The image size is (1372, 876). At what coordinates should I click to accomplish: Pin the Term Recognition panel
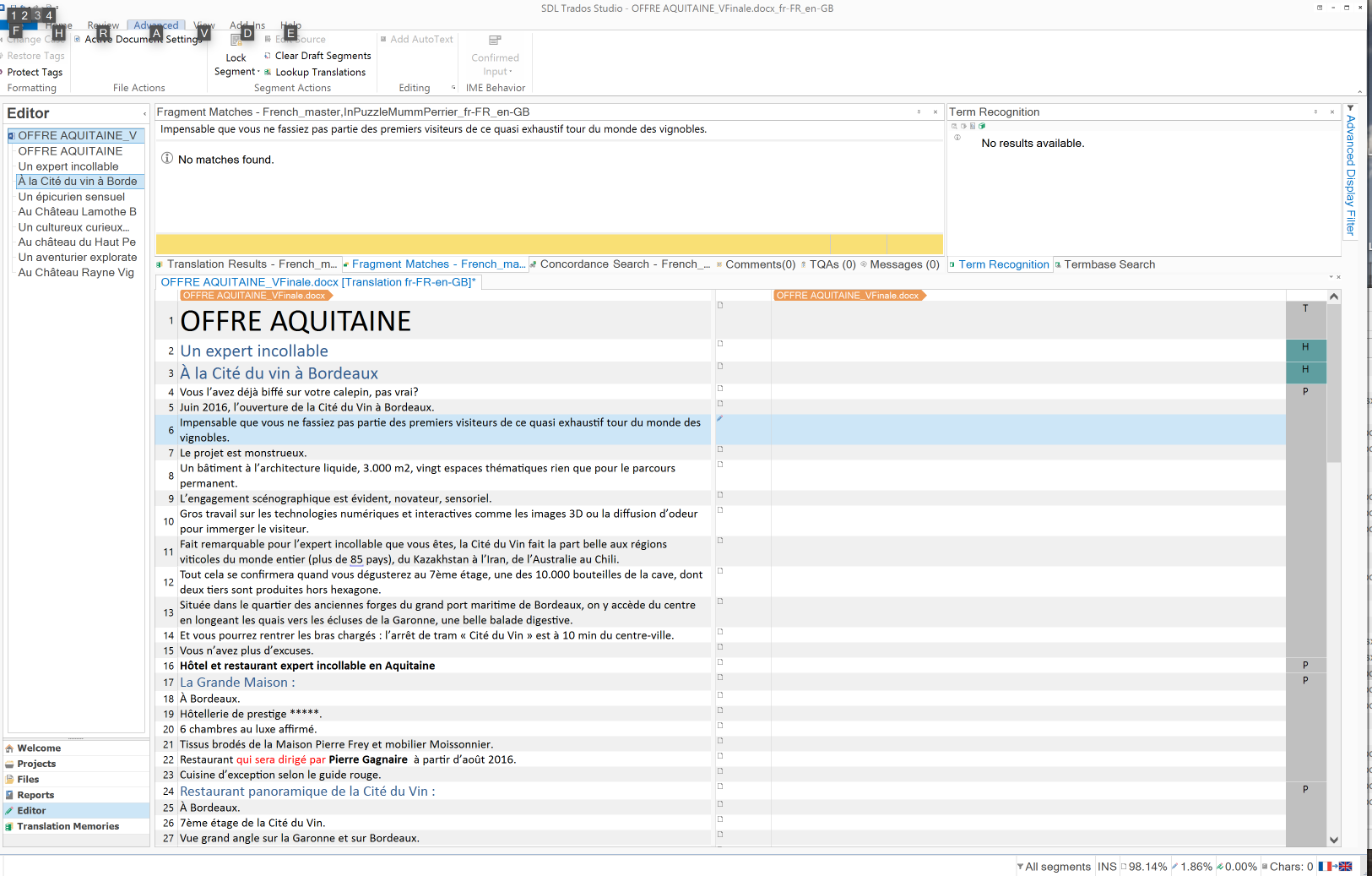1315,112
